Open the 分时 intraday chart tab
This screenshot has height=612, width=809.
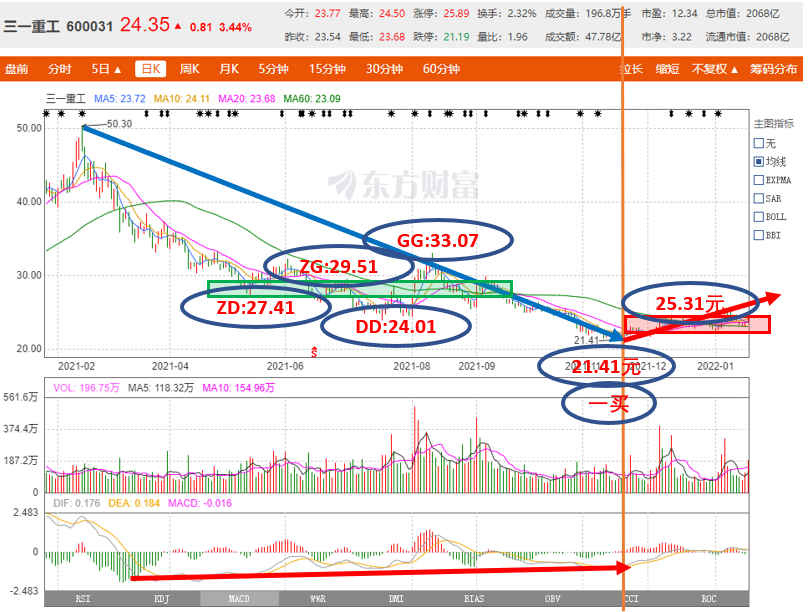pyautogui.click(x=59, y=69)
